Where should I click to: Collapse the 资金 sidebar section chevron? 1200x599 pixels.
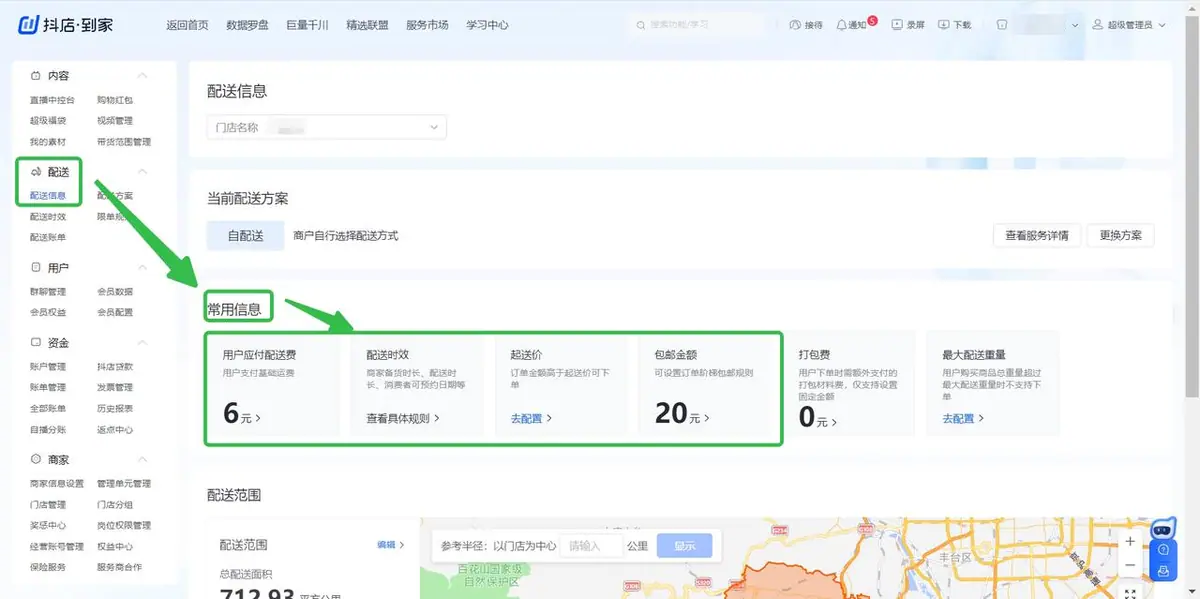142,343
